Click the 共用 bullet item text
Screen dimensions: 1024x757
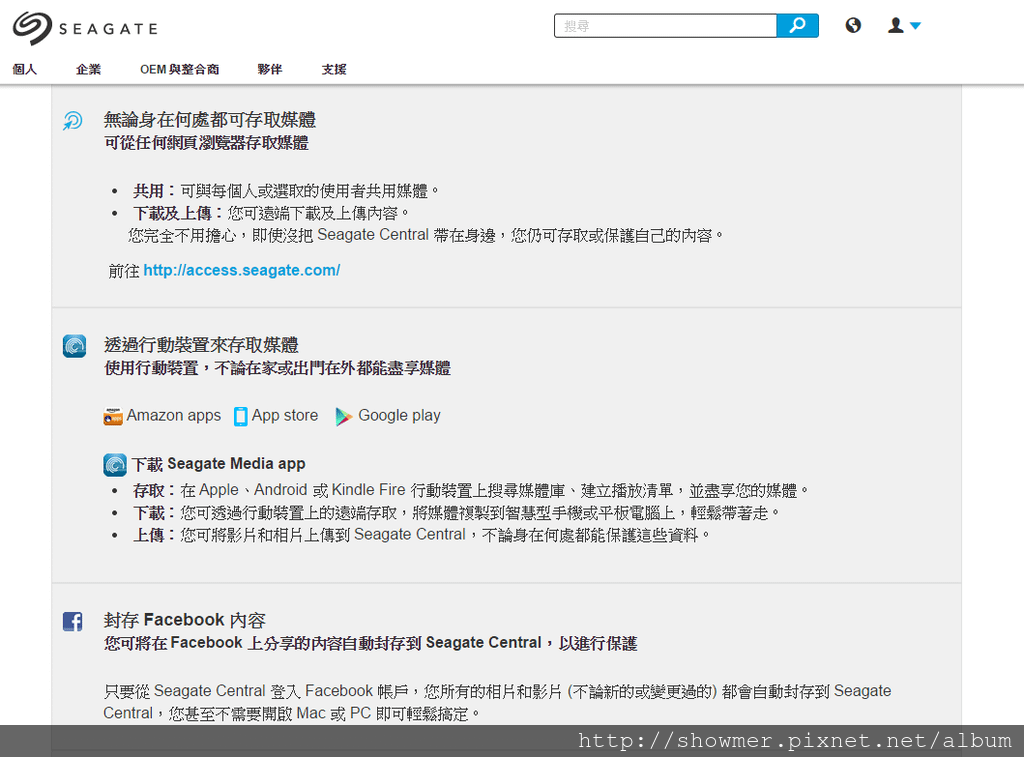pyautogui.click(x=286, y=191)
